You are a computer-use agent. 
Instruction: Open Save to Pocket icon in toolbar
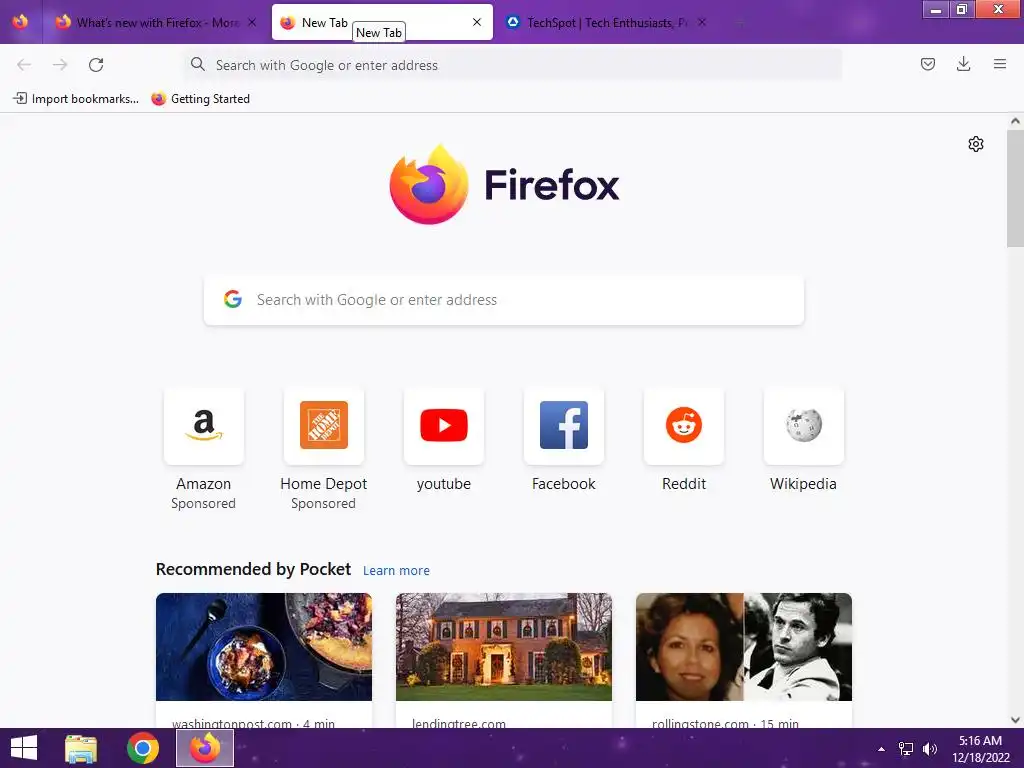click(928, 64)
